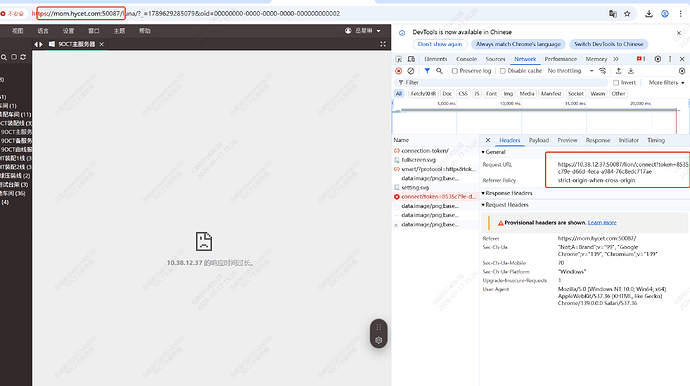Viewport: 690px width, 386px height.
Task: Enable Disable cache checkbox
Action: tap(503, 71)
